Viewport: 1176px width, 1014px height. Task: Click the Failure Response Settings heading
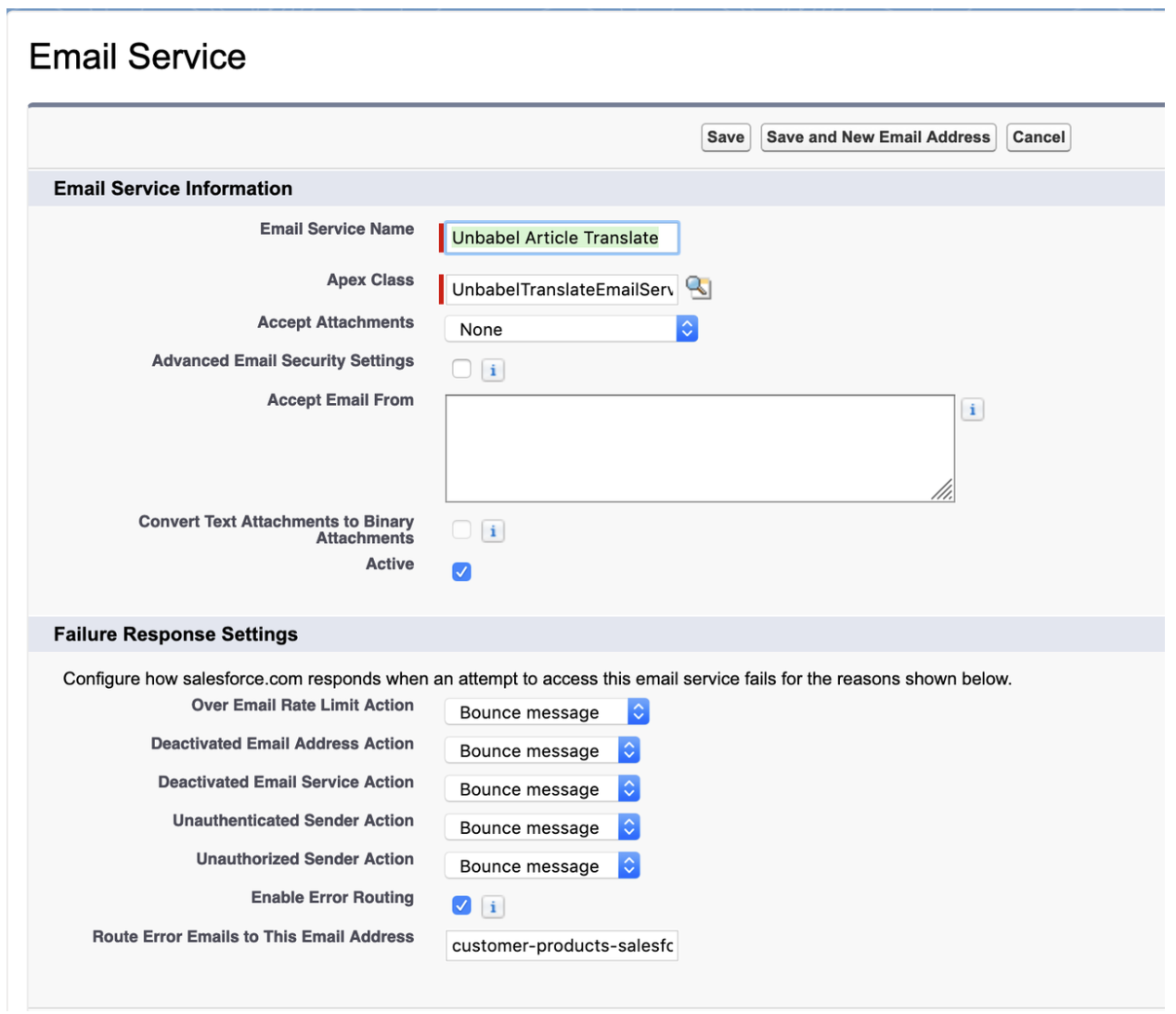pos(175,634)
